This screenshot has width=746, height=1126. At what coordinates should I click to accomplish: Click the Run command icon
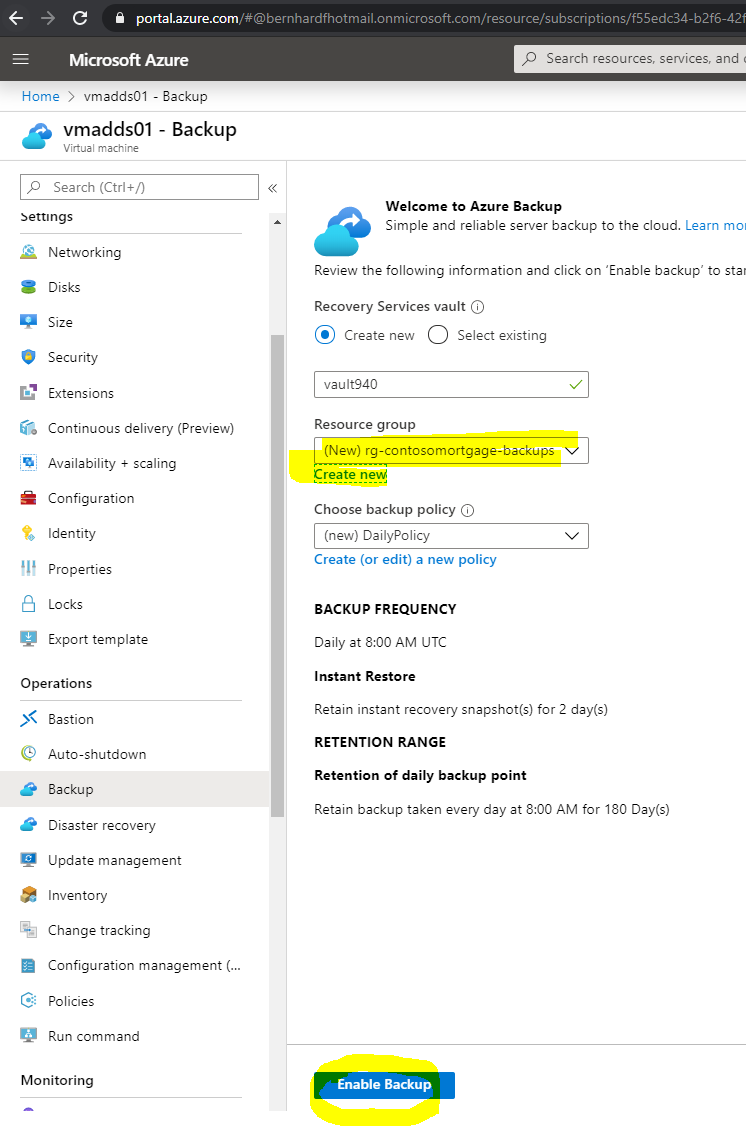(x=29, y=1036)
